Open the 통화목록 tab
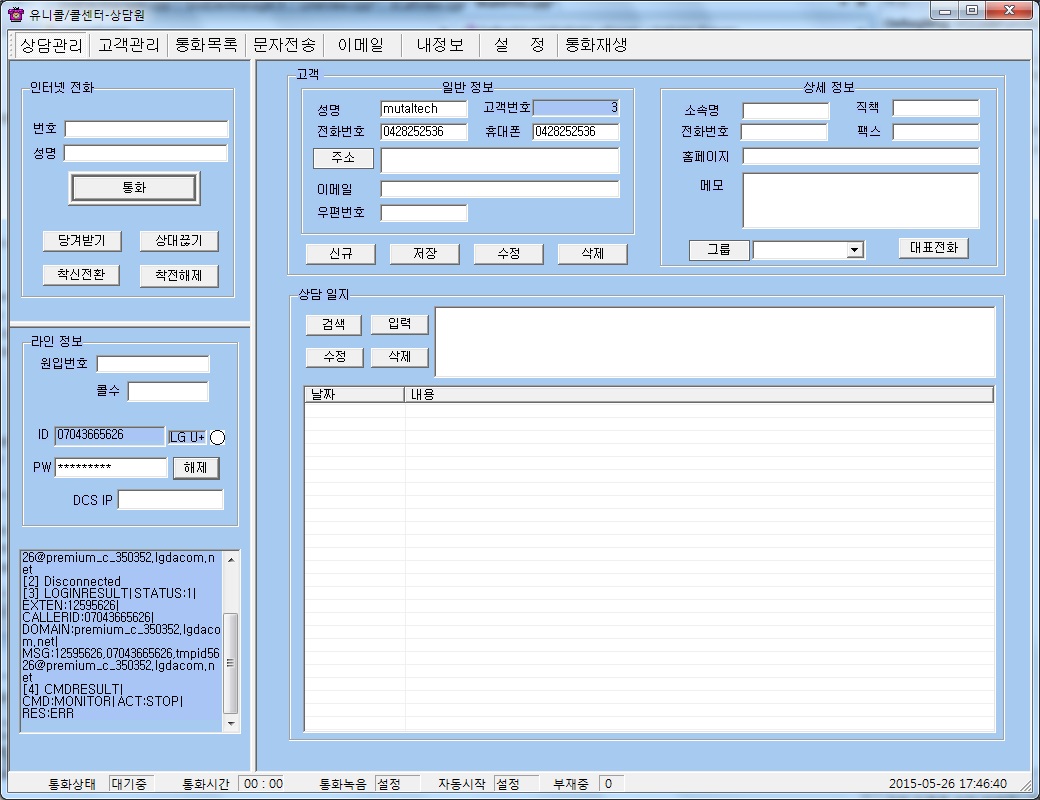1040x800 pixels. click(x=206, y=45)
